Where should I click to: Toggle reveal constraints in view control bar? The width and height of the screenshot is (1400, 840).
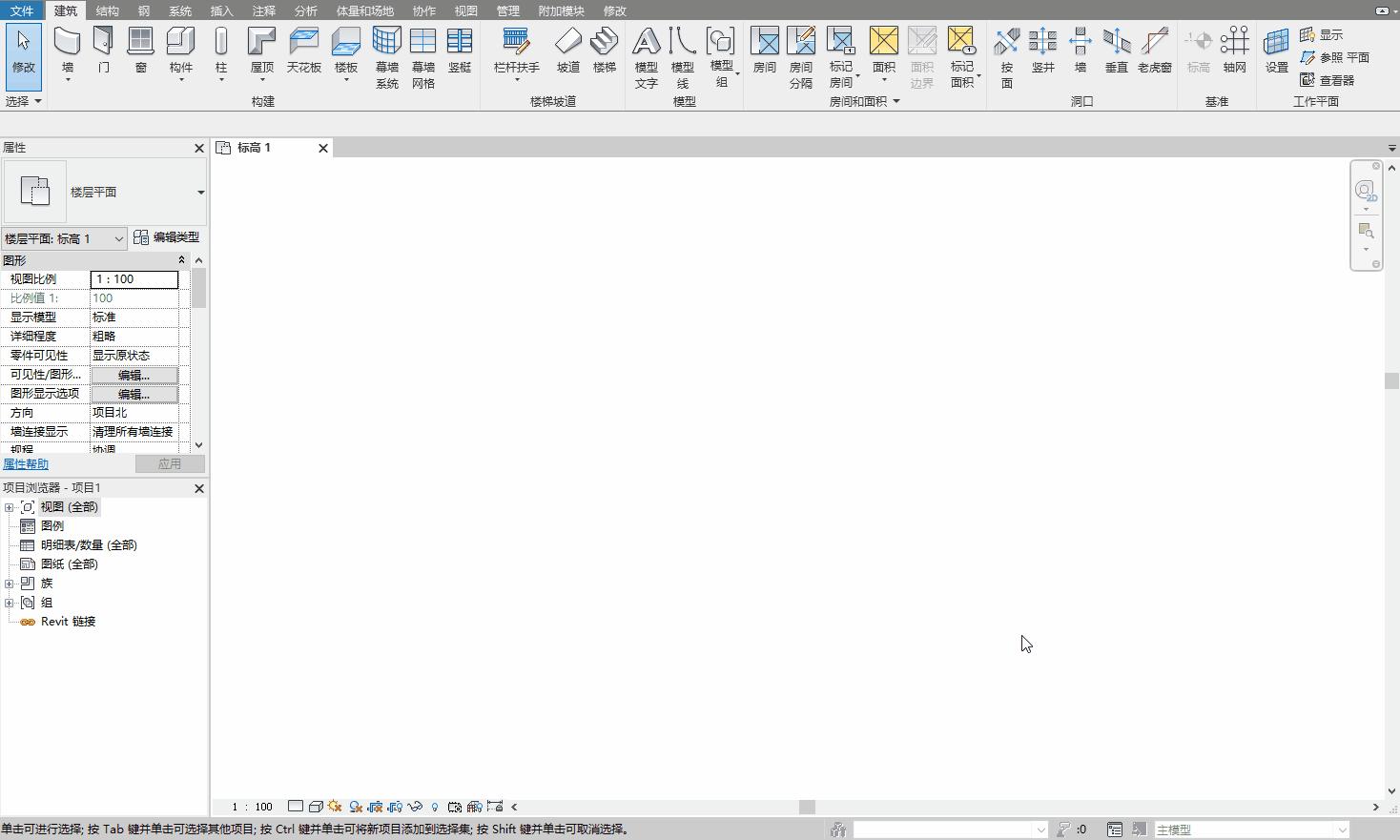[x=495, y=807]
